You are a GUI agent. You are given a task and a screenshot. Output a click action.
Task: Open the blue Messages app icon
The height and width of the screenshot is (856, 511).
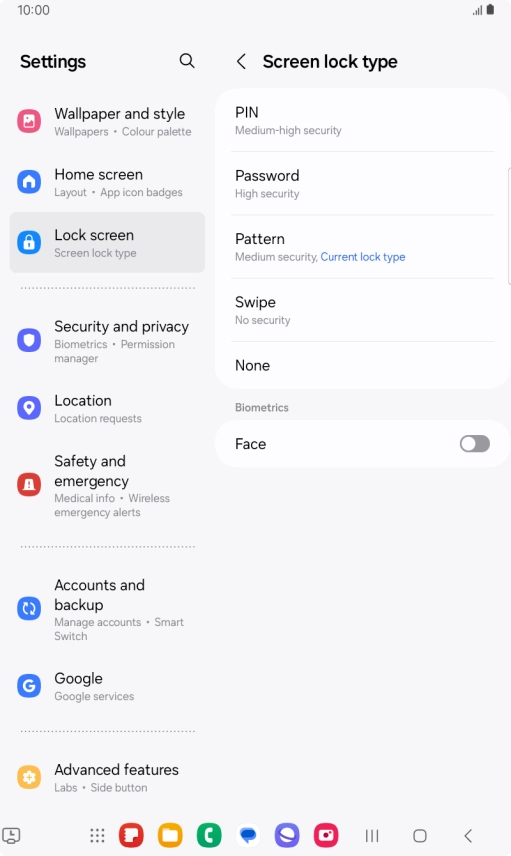248,835
